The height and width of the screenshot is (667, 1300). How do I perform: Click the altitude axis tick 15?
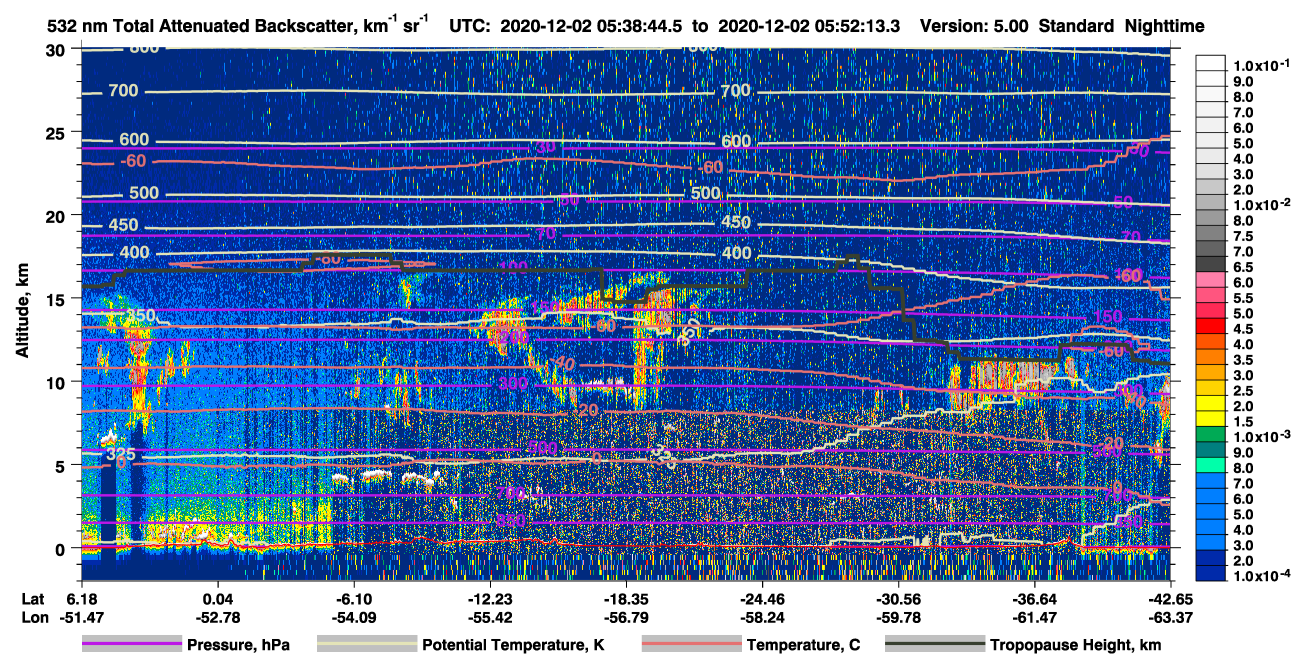click(x=57, y=299)
